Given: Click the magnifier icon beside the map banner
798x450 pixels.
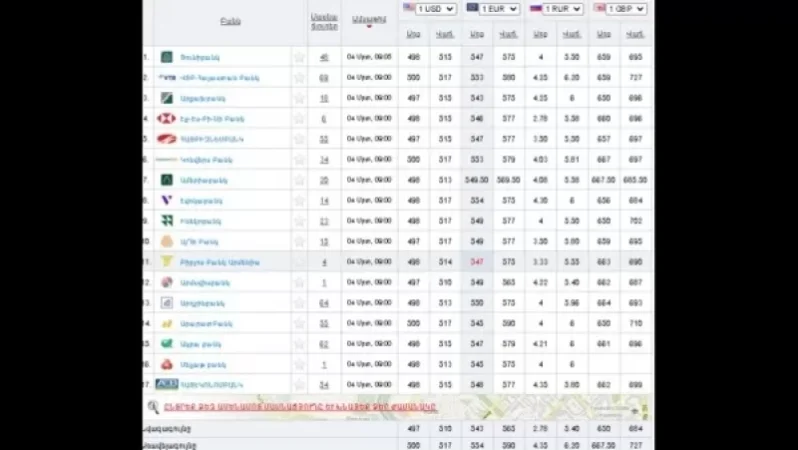Looking at the screenshot, I should (x=153, y=407).
